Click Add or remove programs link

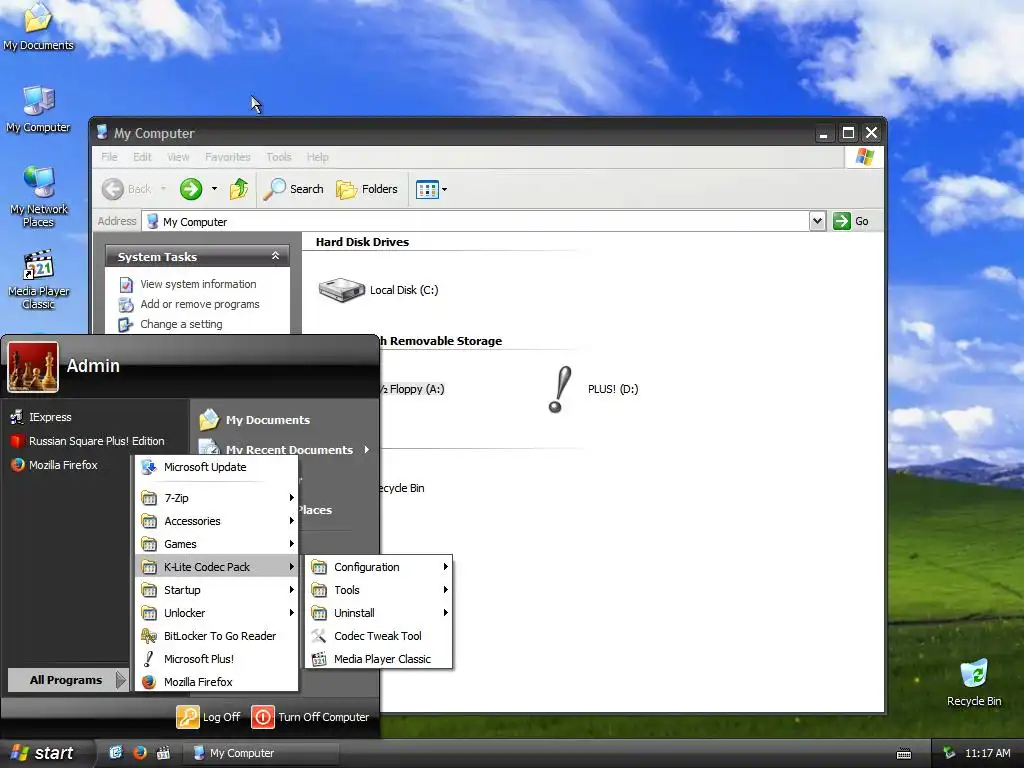pyautogui.click(x=200, y=304)
